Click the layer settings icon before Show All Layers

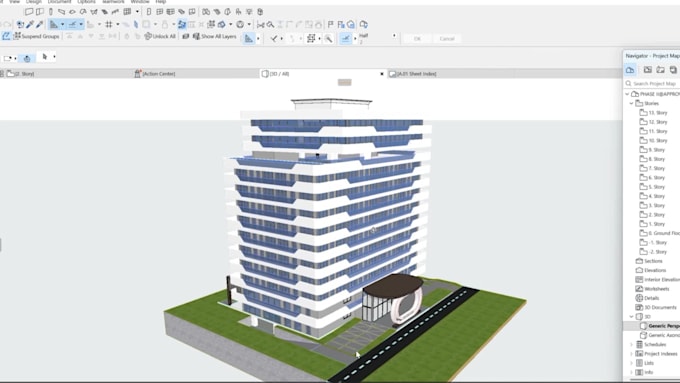(186, 36)
